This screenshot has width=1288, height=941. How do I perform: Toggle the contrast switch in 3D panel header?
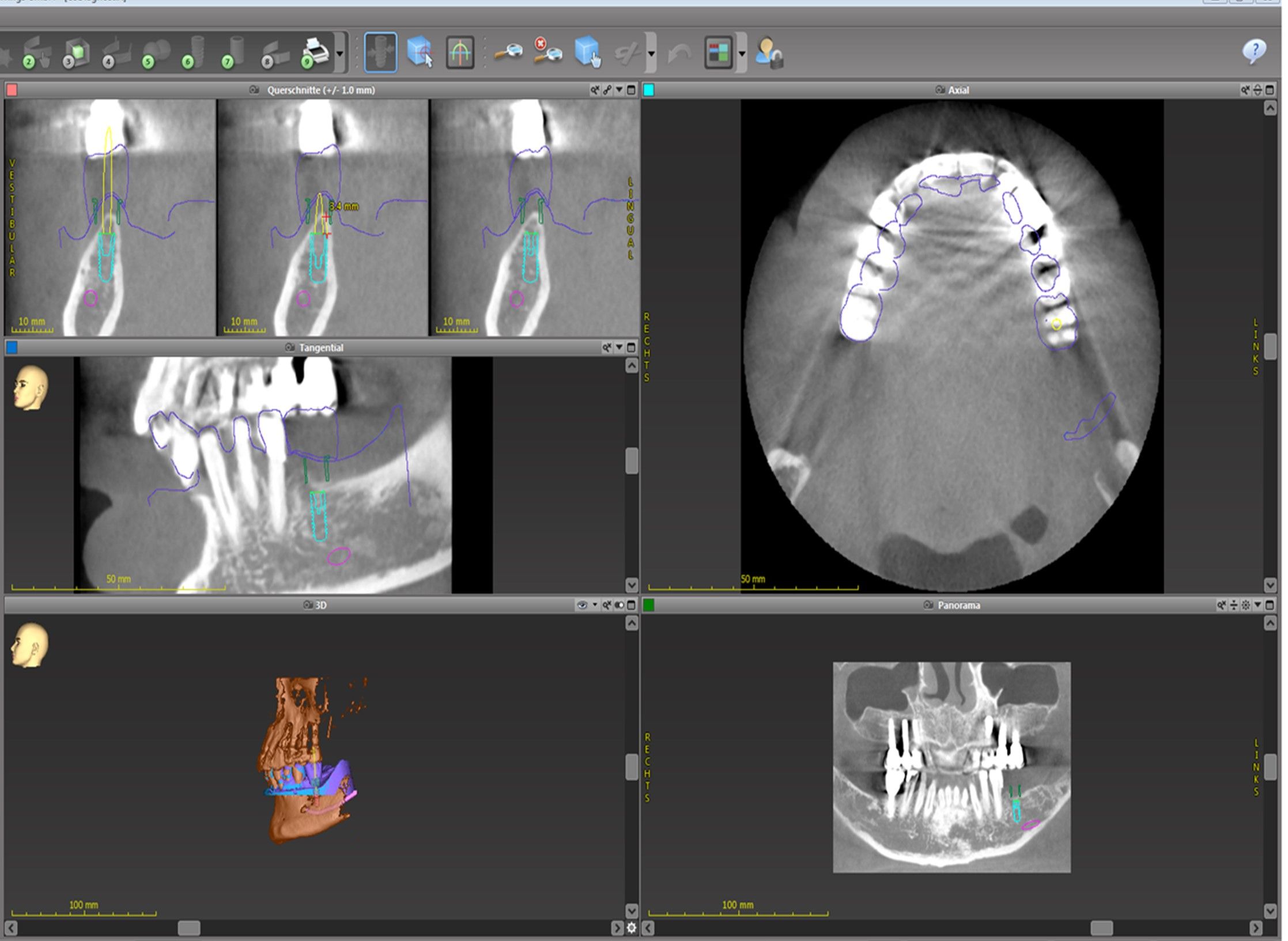(619, 605)
